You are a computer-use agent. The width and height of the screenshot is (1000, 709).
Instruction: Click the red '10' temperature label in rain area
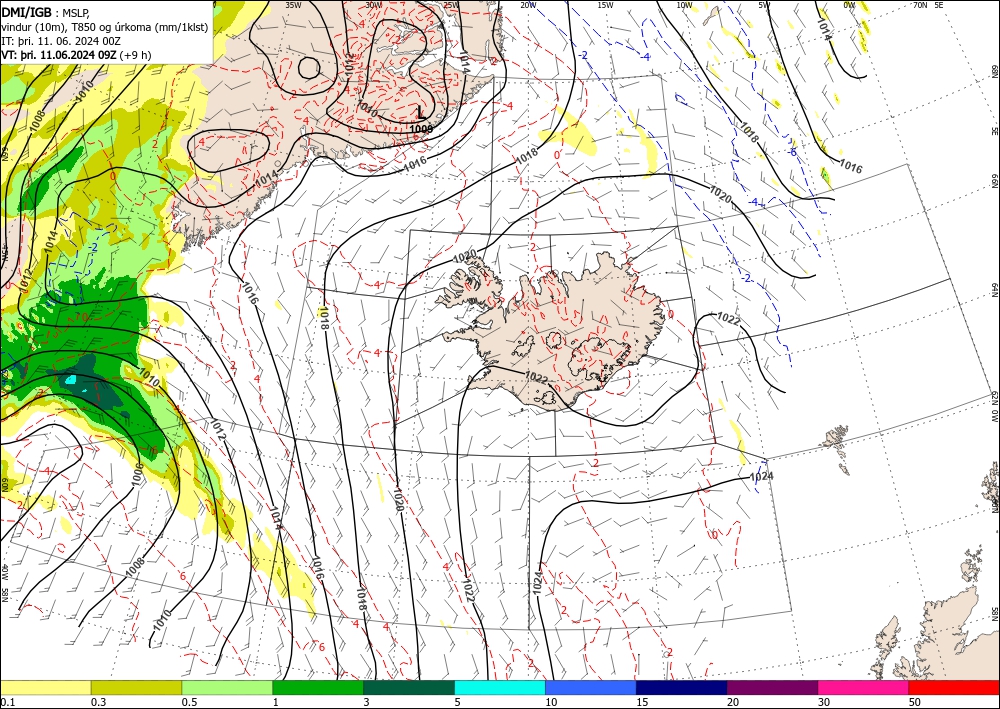coord(82,316)
